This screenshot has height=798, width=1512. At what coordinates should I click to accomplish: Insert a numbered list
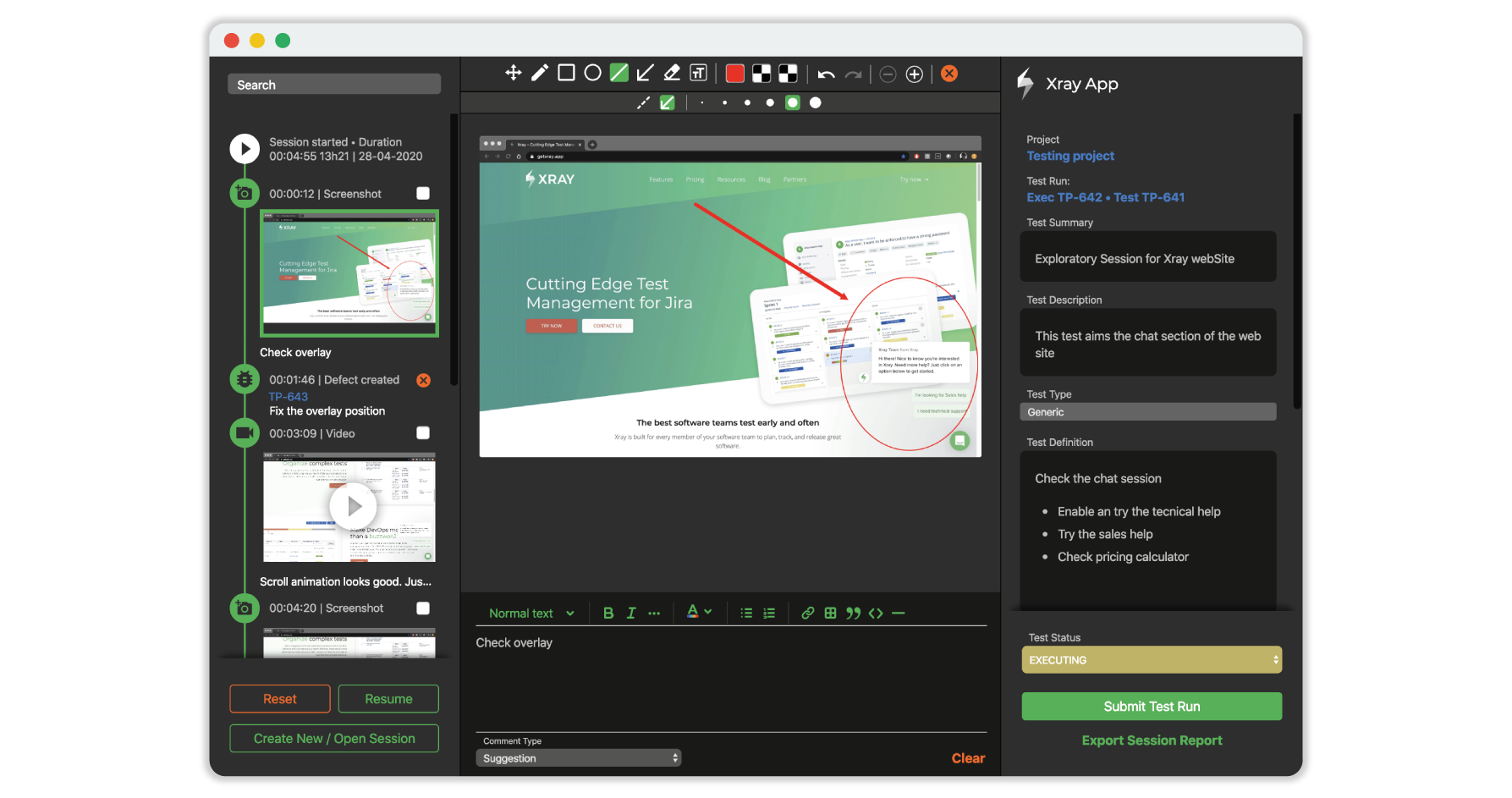click(x=769, y=613)
